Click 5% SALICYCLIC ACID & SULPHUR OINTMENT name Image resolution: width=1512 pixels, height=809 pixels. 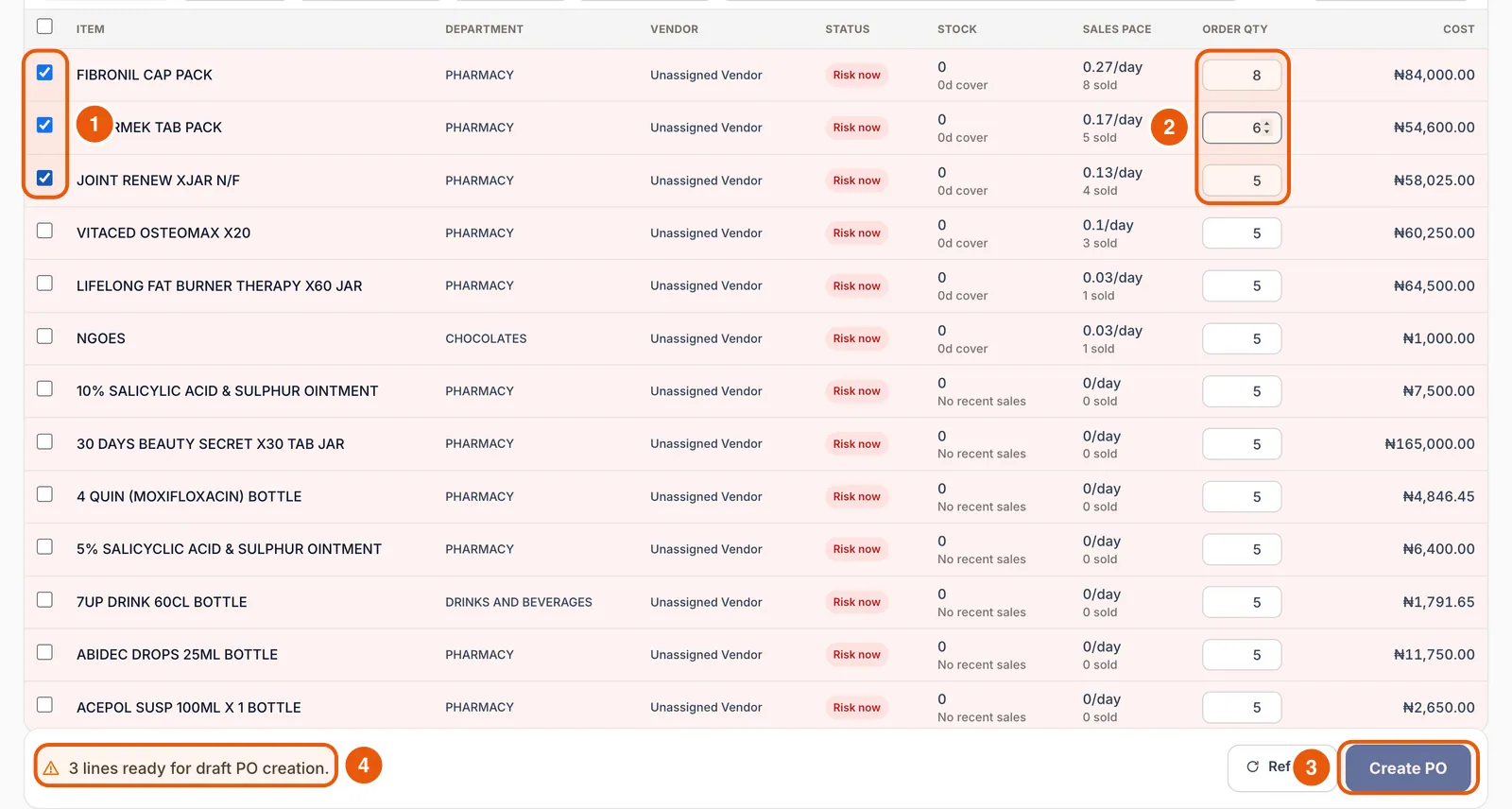click(229, 549)
